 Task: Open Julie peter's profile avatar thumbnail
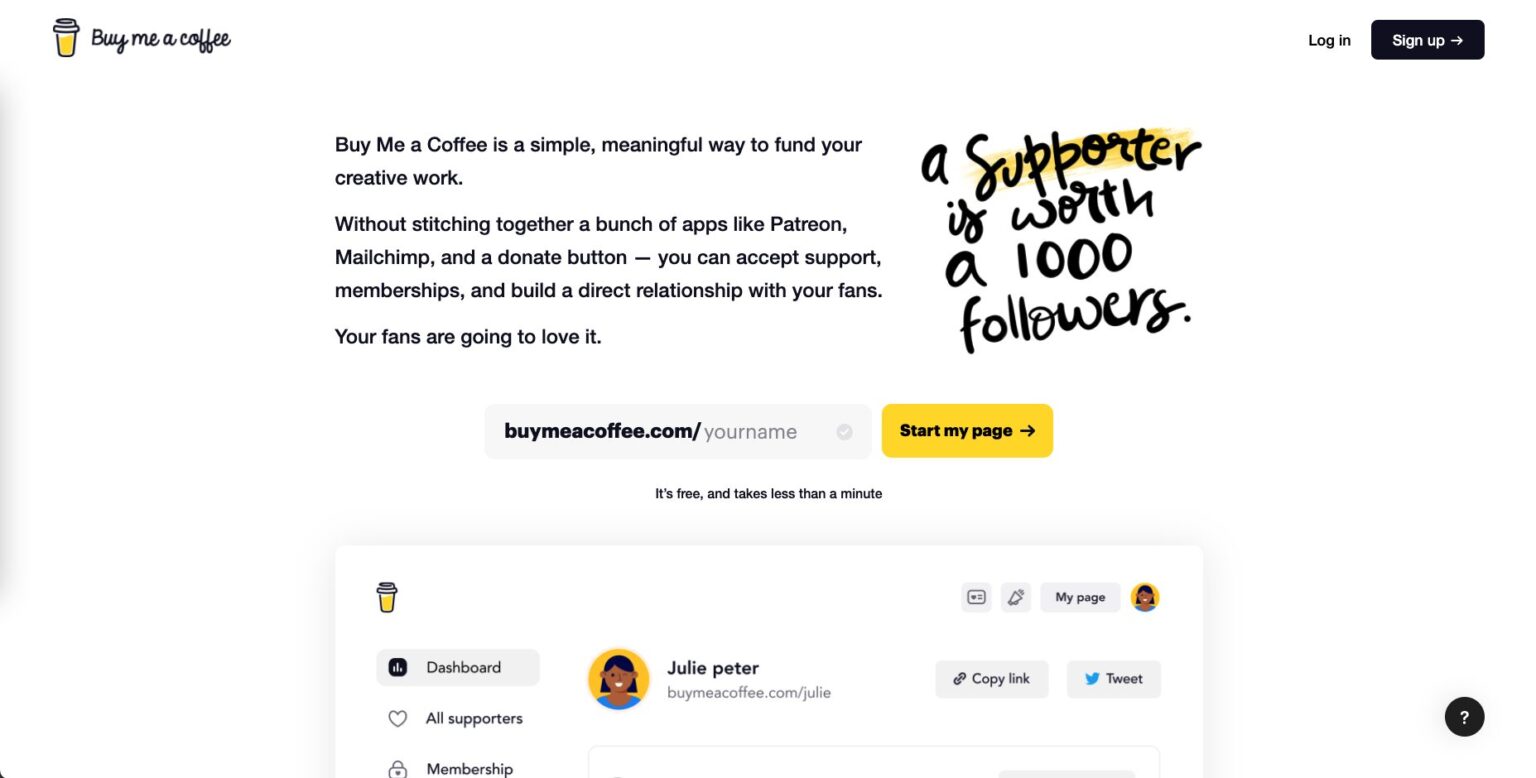pos(618,678)
